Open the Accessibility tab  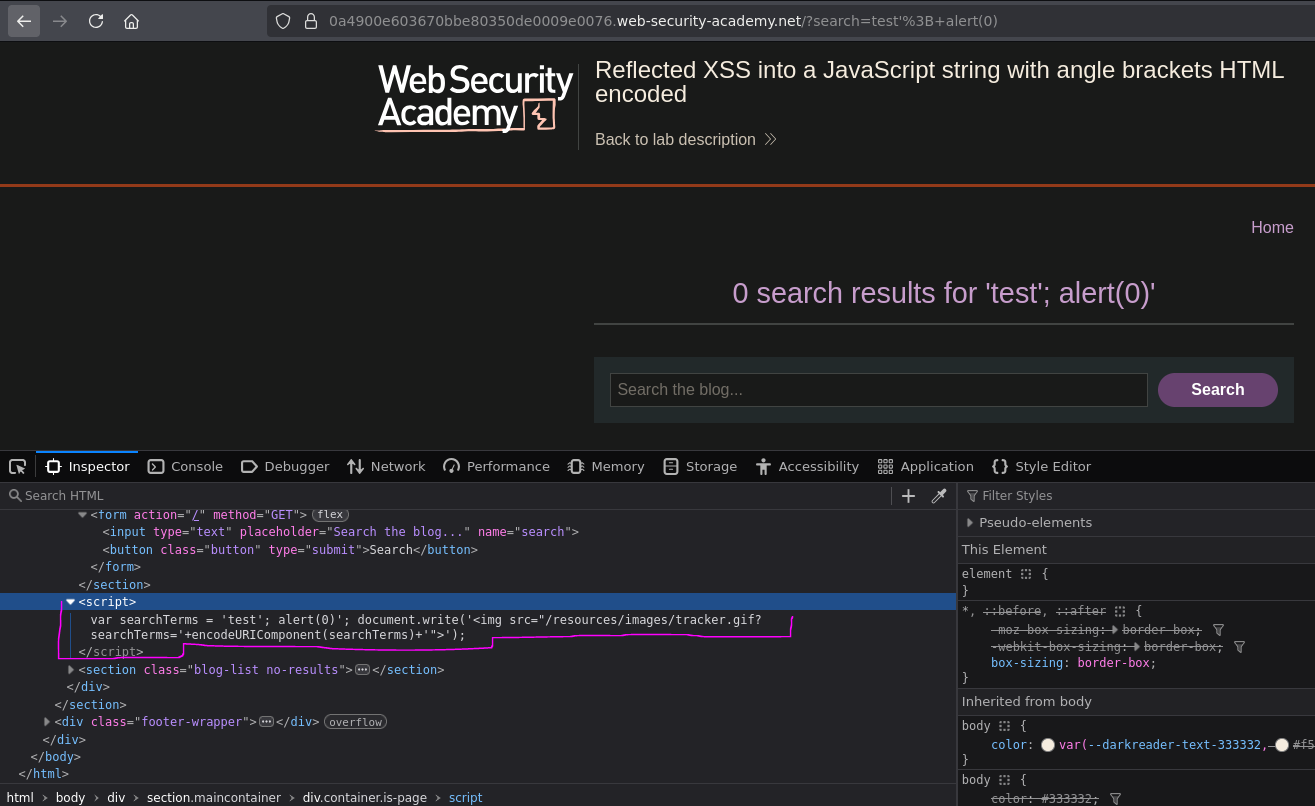807,466
